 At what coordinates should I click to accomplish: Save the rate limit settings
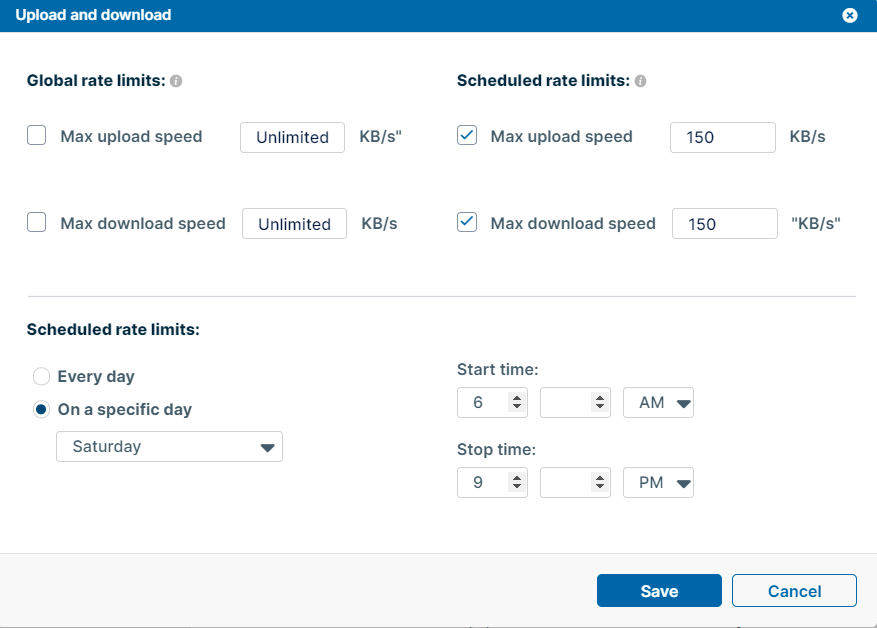[658, 590]
